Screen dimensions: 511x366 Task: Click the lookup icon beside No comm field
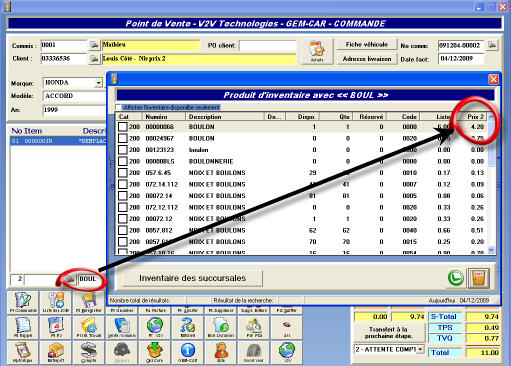[492, 45]
